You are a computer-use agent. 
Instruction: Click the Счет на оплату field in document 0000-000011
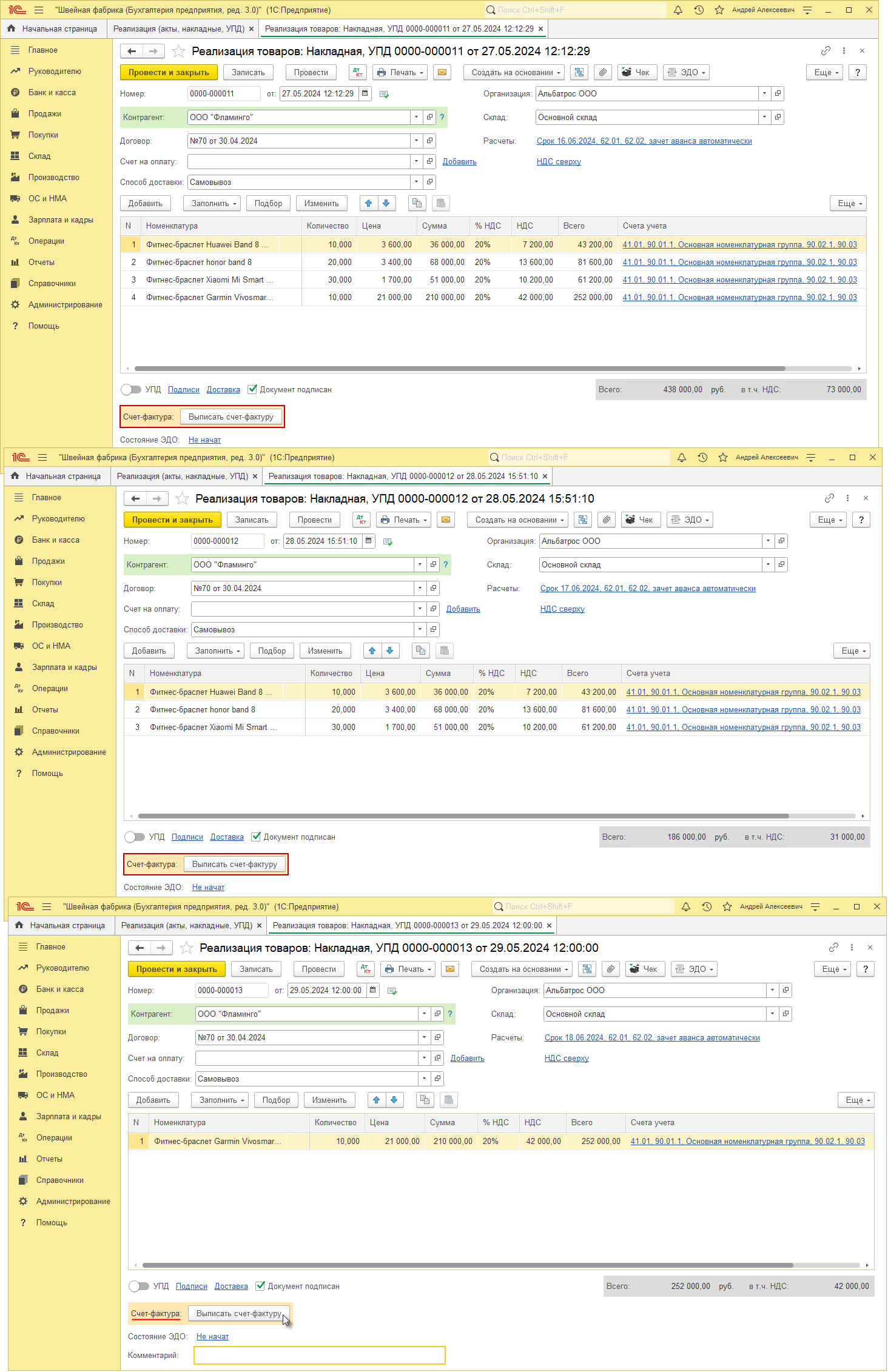pyautogui.click(x=299, y=161)
